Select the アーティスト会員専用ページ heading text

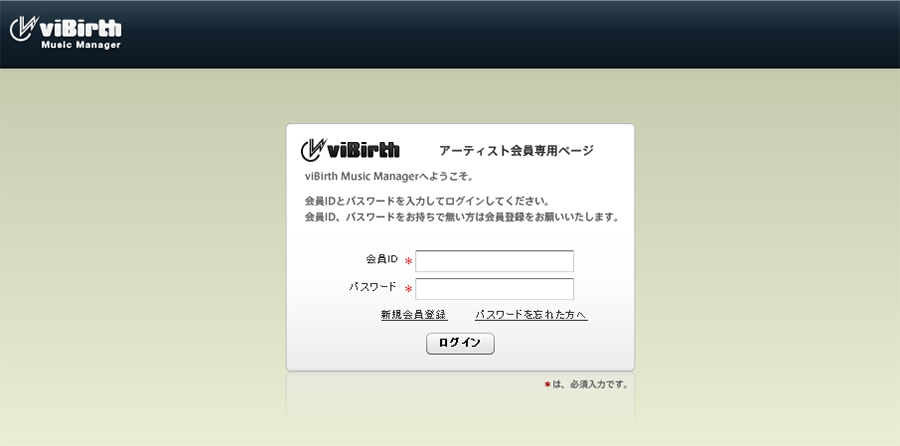click(516, 151)
